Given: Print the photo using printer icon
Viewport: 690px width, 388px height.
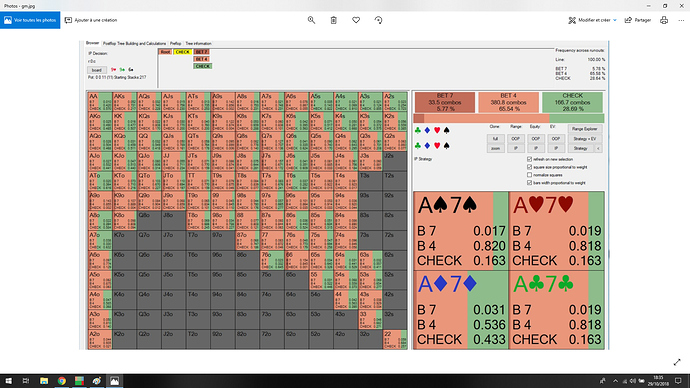Looking at the screenshot, I should (x=664, y=20).
